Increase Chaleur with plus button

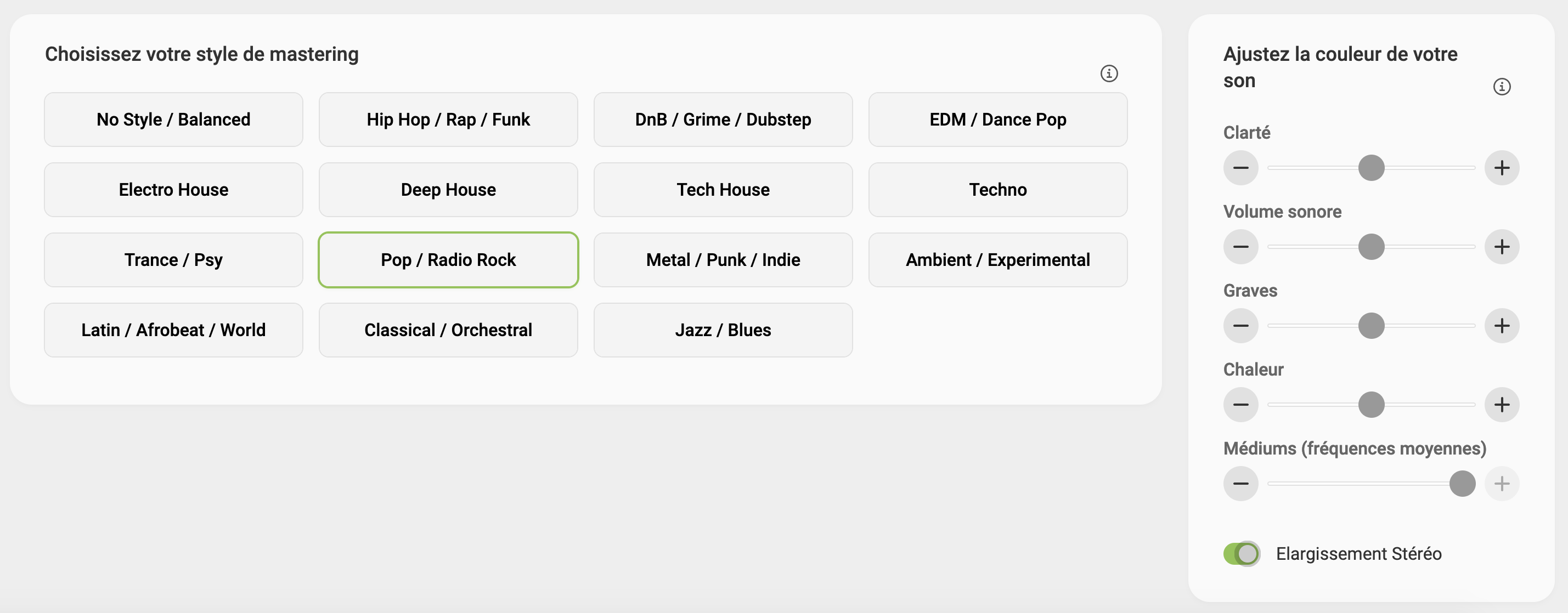[x=1501, y=405]
